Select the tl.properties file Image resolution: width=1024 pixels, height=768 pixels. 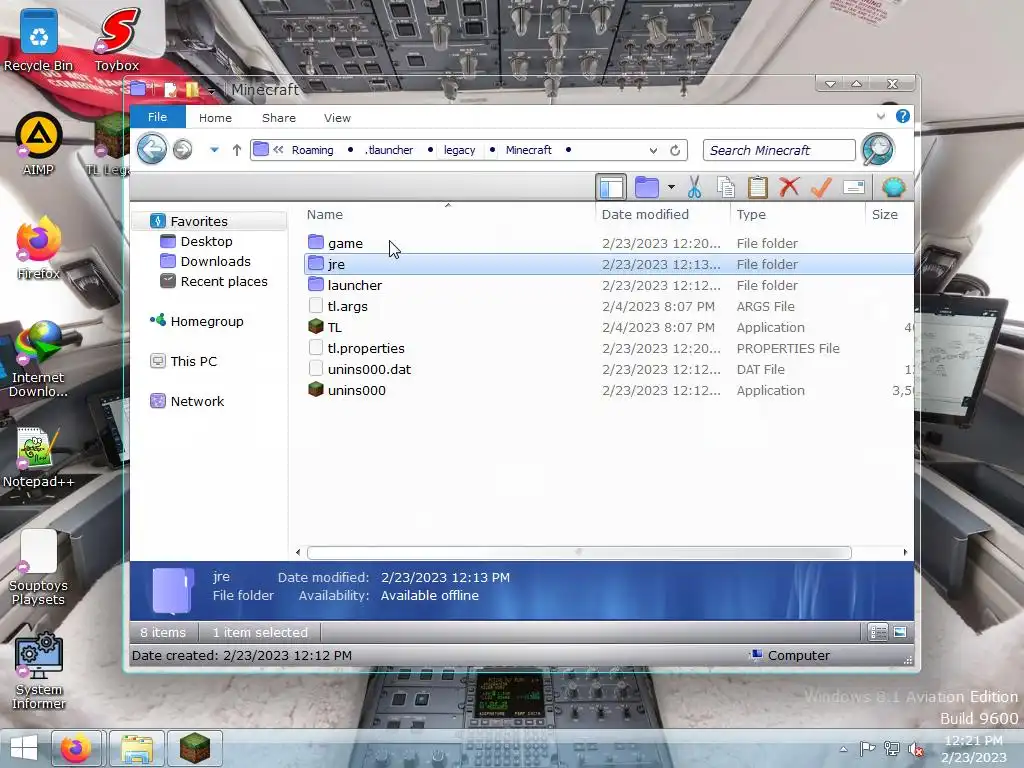coord(608,348)
